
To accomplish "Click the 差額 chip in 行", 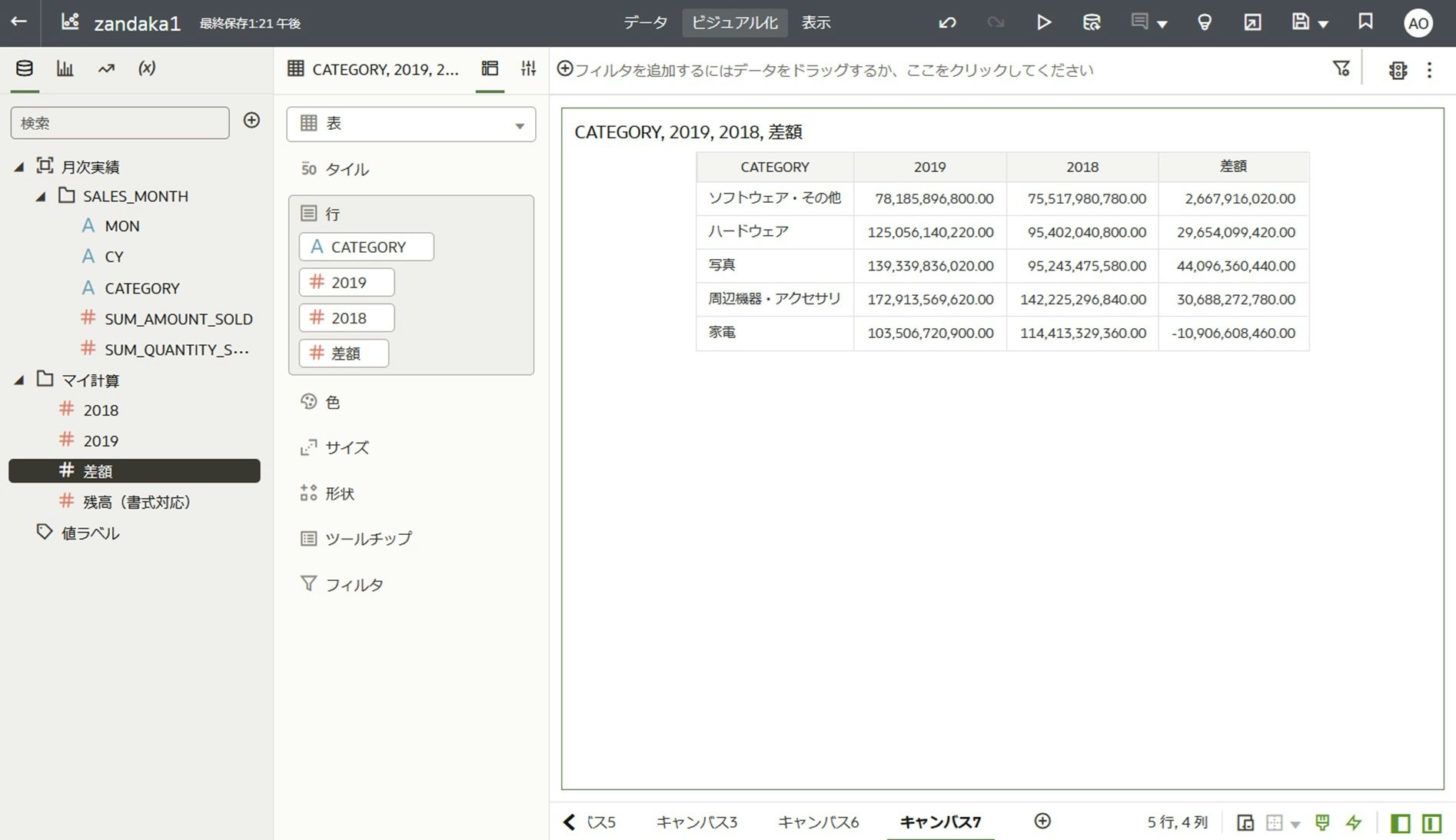I will (x=344, y=353).
